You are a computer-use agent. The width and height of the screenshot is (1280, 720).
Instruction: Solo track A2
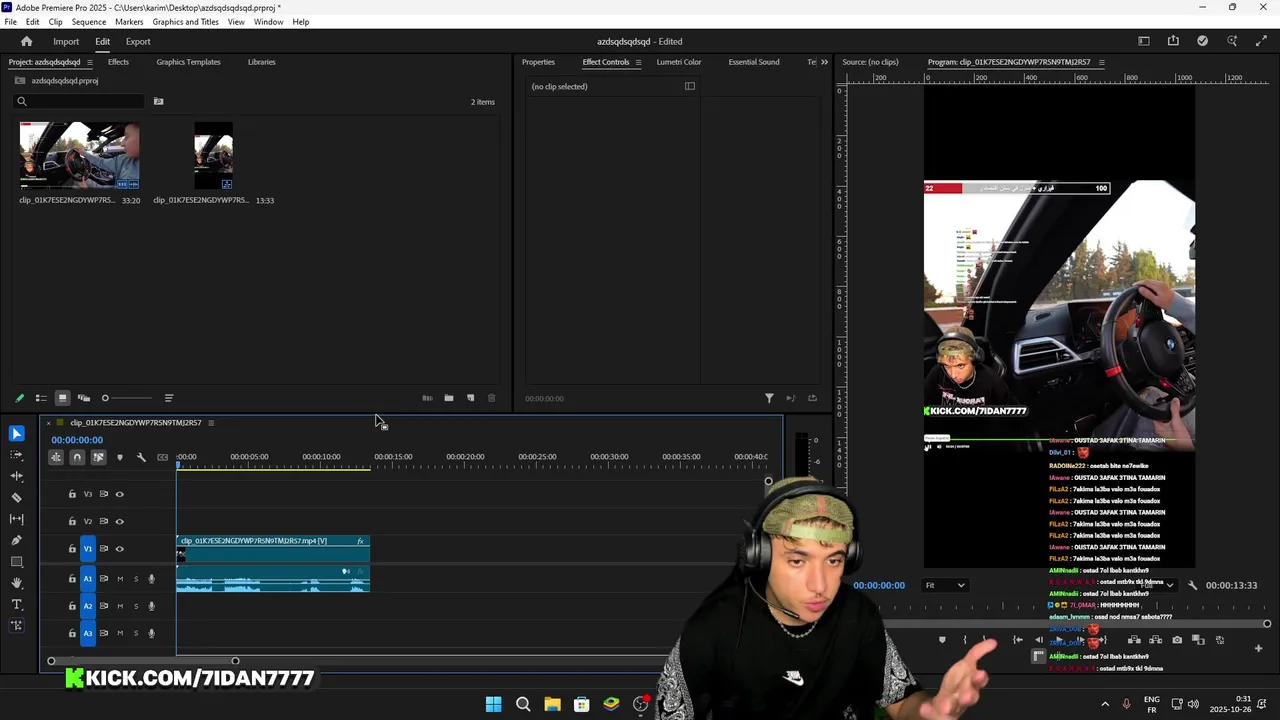click(136, 606)
